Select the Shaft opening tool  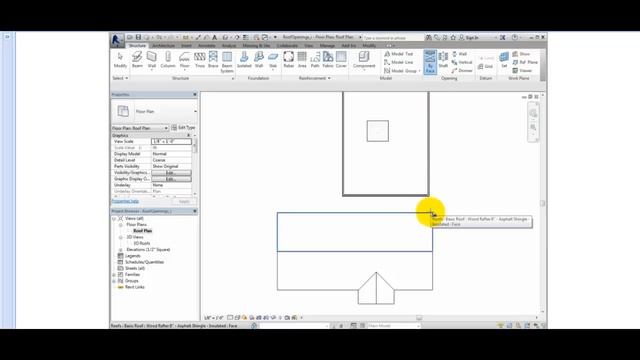click(443, 60)
